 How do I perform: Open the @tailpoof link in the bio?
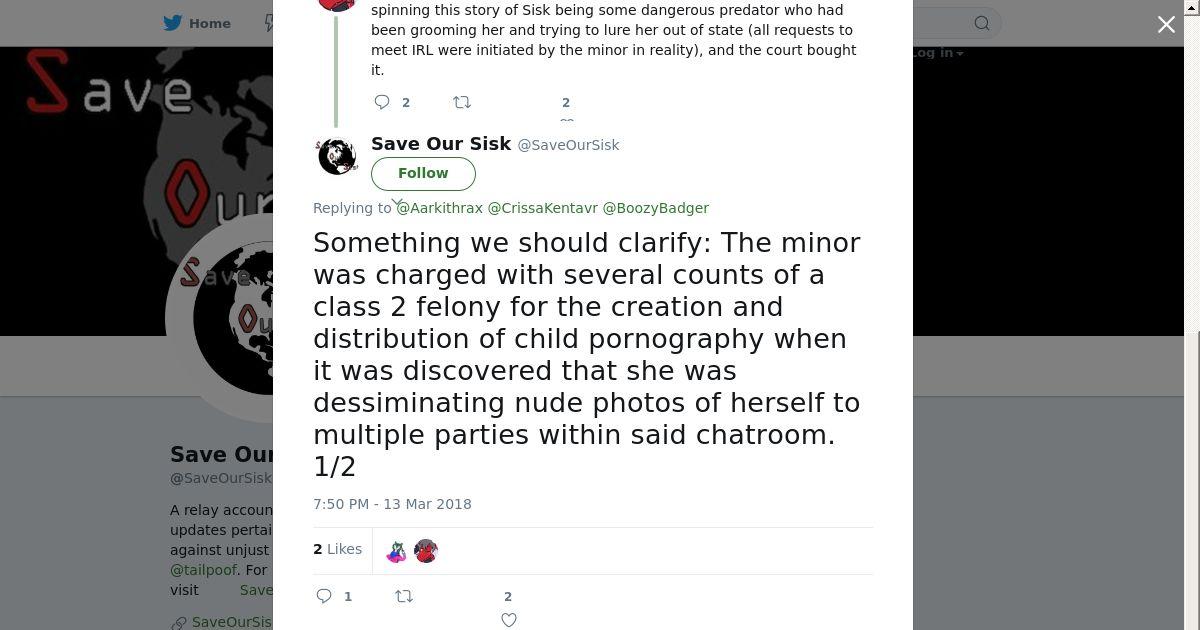(204, 570)
